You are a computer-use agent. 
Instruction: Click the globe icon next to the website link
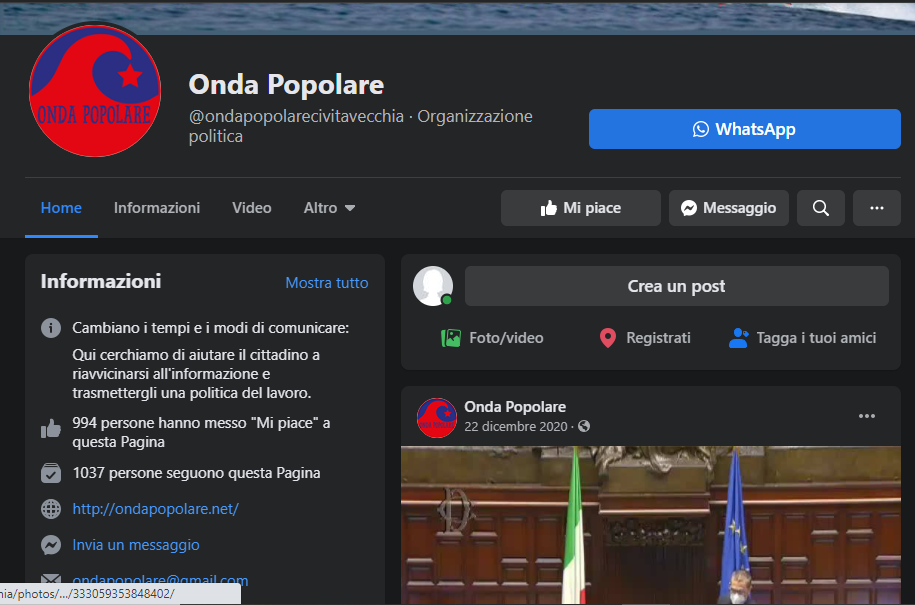pyautogui.click(x=51, y=509)
